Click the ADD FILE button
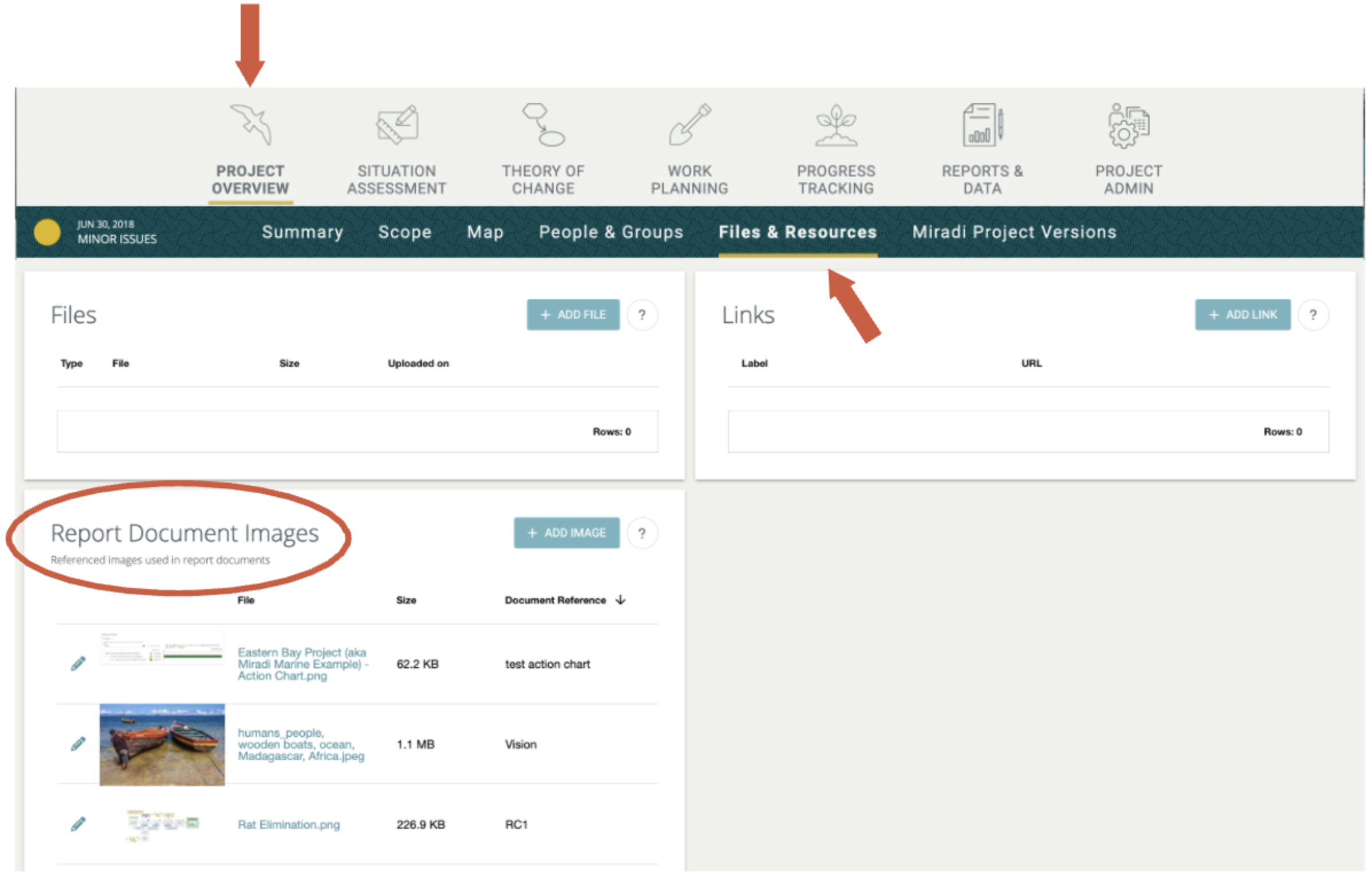This screenshot has width=1372, height=878. click(x=573, y=315)
